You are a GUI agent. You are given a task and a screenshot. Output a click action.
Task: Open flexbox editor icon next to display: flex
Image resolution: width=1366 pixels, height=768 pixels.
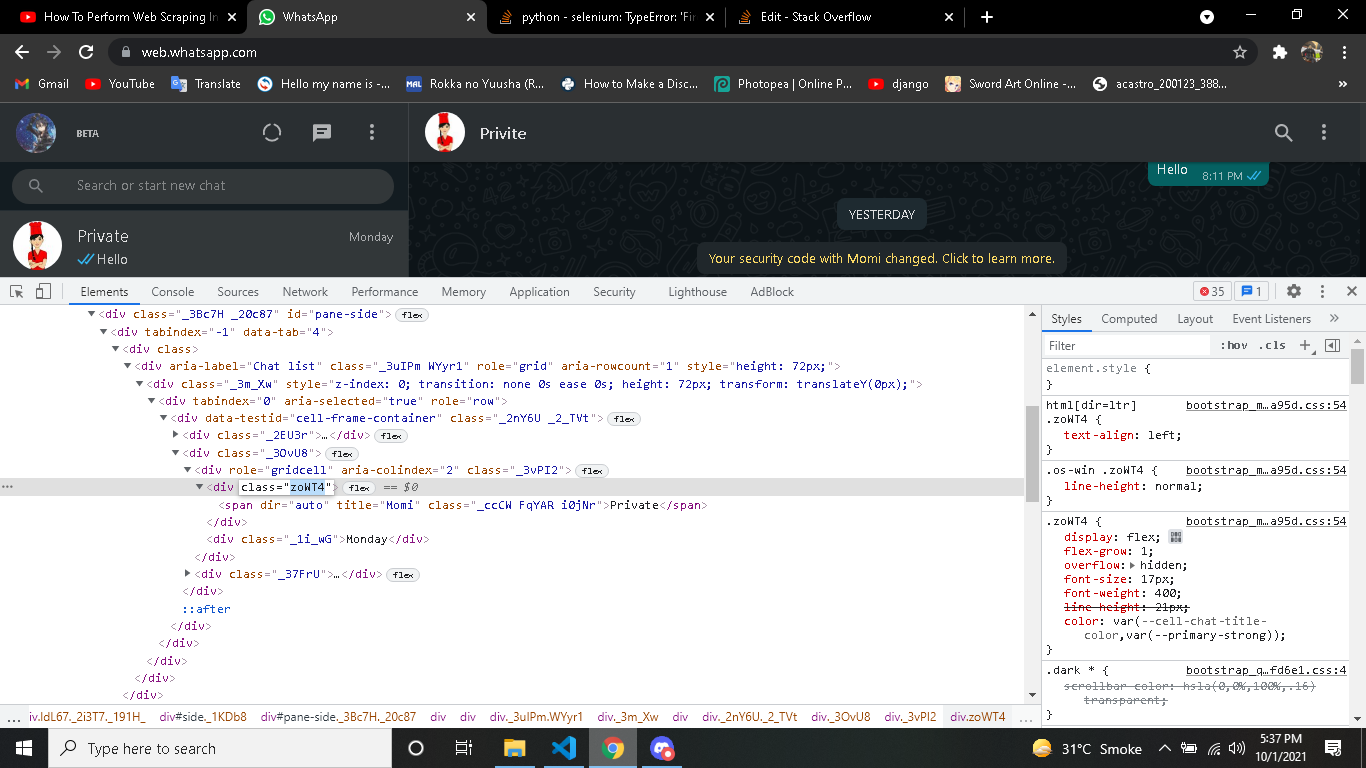[x=1176, y=537]
